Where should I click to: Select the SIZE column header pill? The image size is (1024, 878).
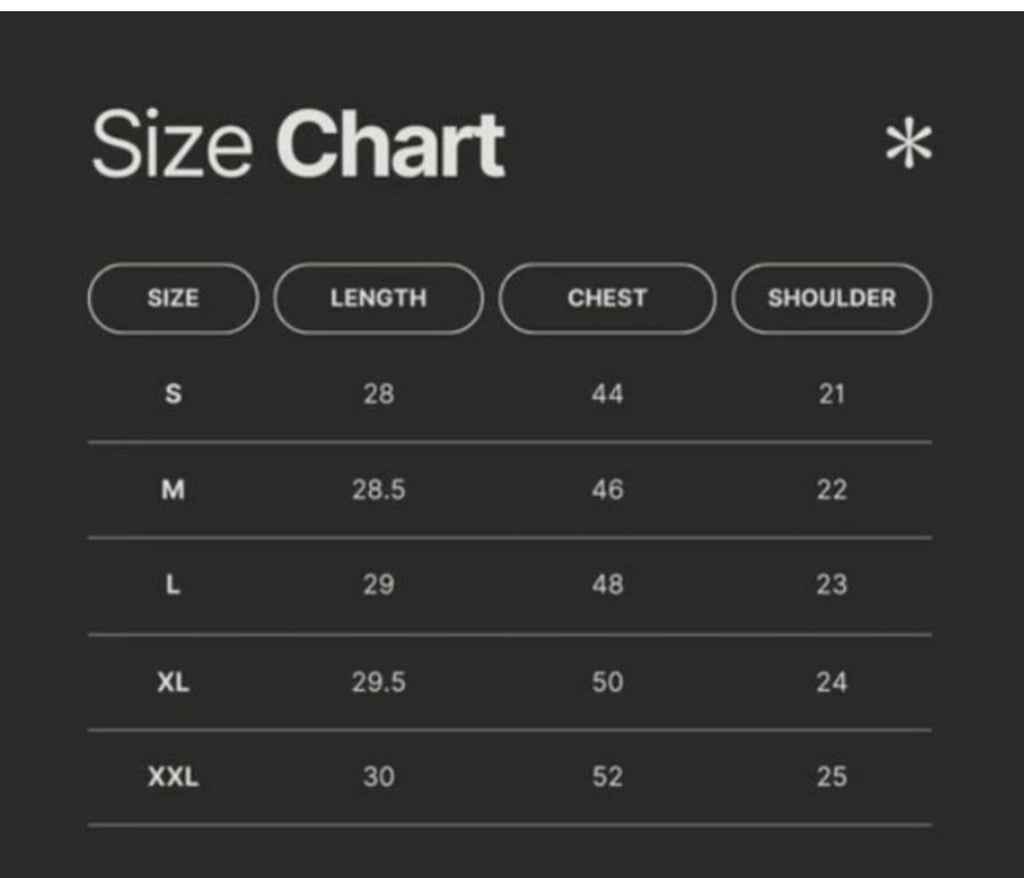pyautogui.click(x=173, y=299)
